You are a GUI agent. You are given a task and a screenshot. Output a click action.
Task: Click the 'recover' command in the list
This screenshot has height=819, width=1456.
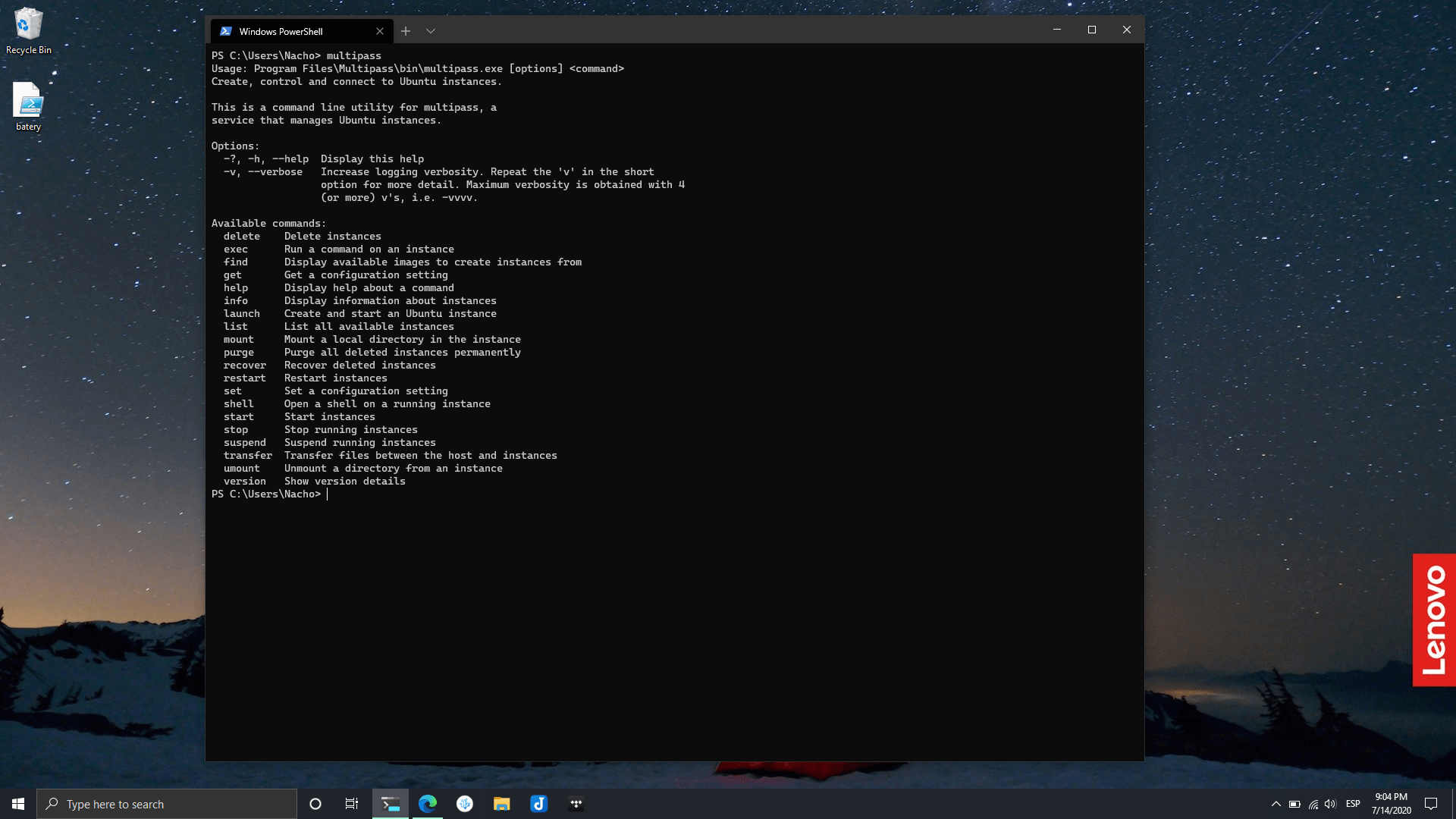coord(245,366)
